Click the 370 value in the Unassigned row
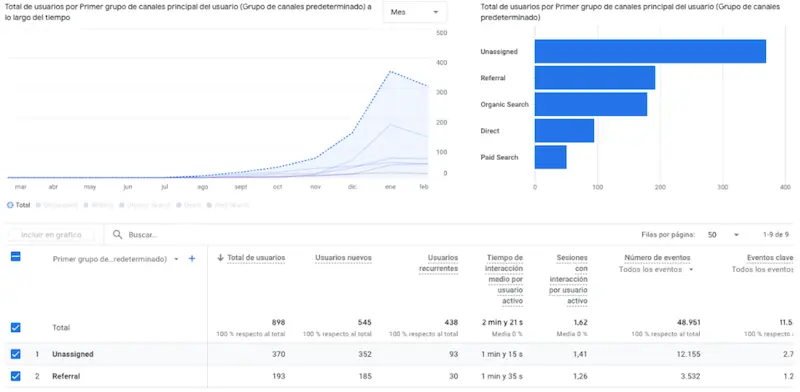This screenshot has height=392, width=800. click(x=279, y=354)
